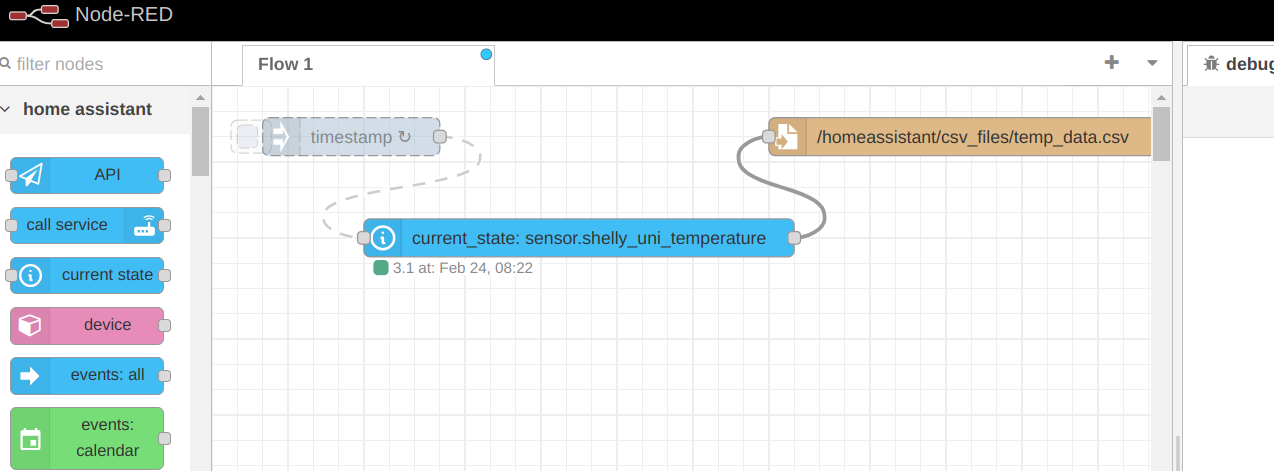Screen dimensions: 1274x471
Task: Add a new flow with the plus button
Action: [x=1111, y=63]
